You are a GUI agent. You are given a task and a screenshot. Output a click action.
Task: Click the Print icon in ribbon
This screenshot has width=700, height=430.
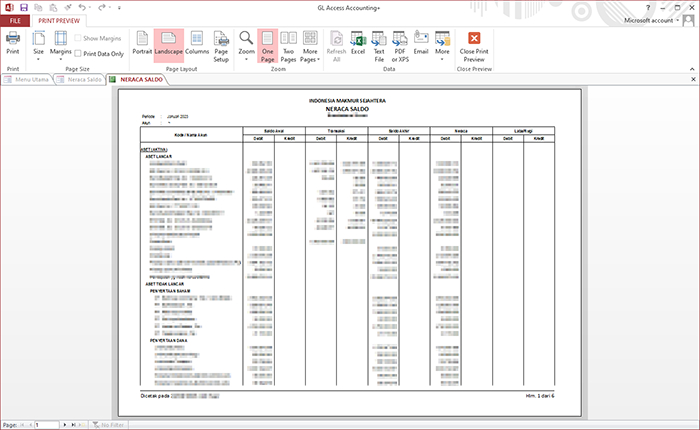[x=13, y=43]
